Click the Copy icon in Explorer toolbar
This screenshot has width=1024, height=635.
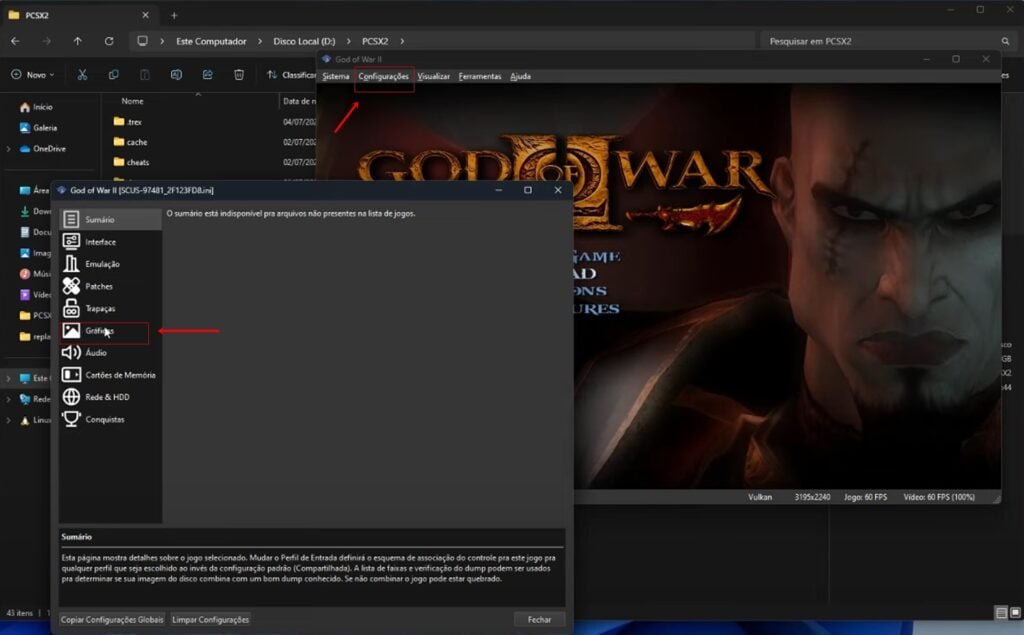(114, 75)
